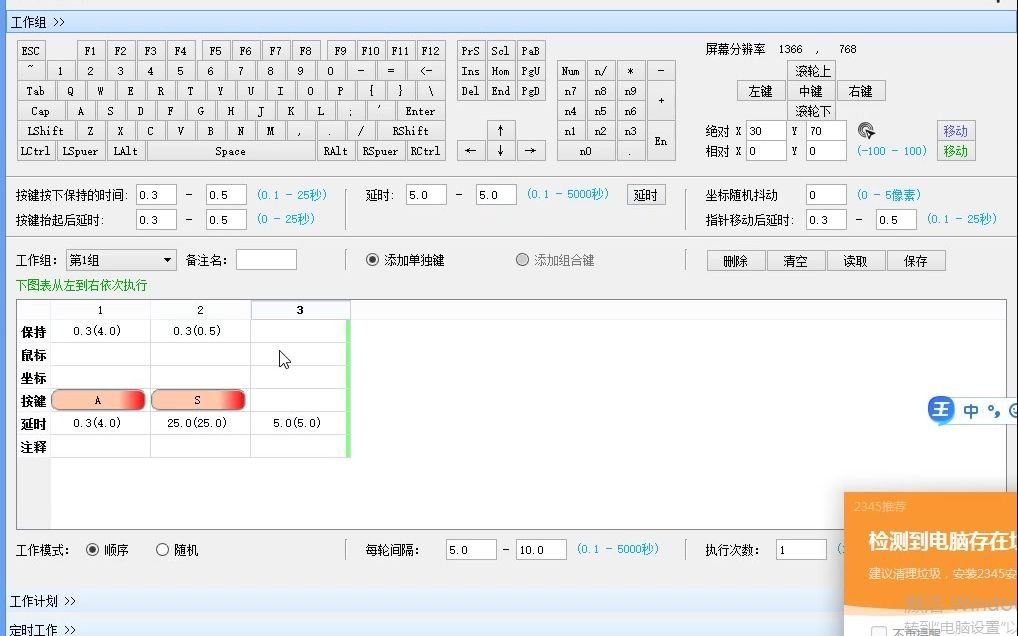This screenshot has height=636, width=1018.
Task: Click the F5 key on the virtual keyboard
Action: click(x=215, y=50)
